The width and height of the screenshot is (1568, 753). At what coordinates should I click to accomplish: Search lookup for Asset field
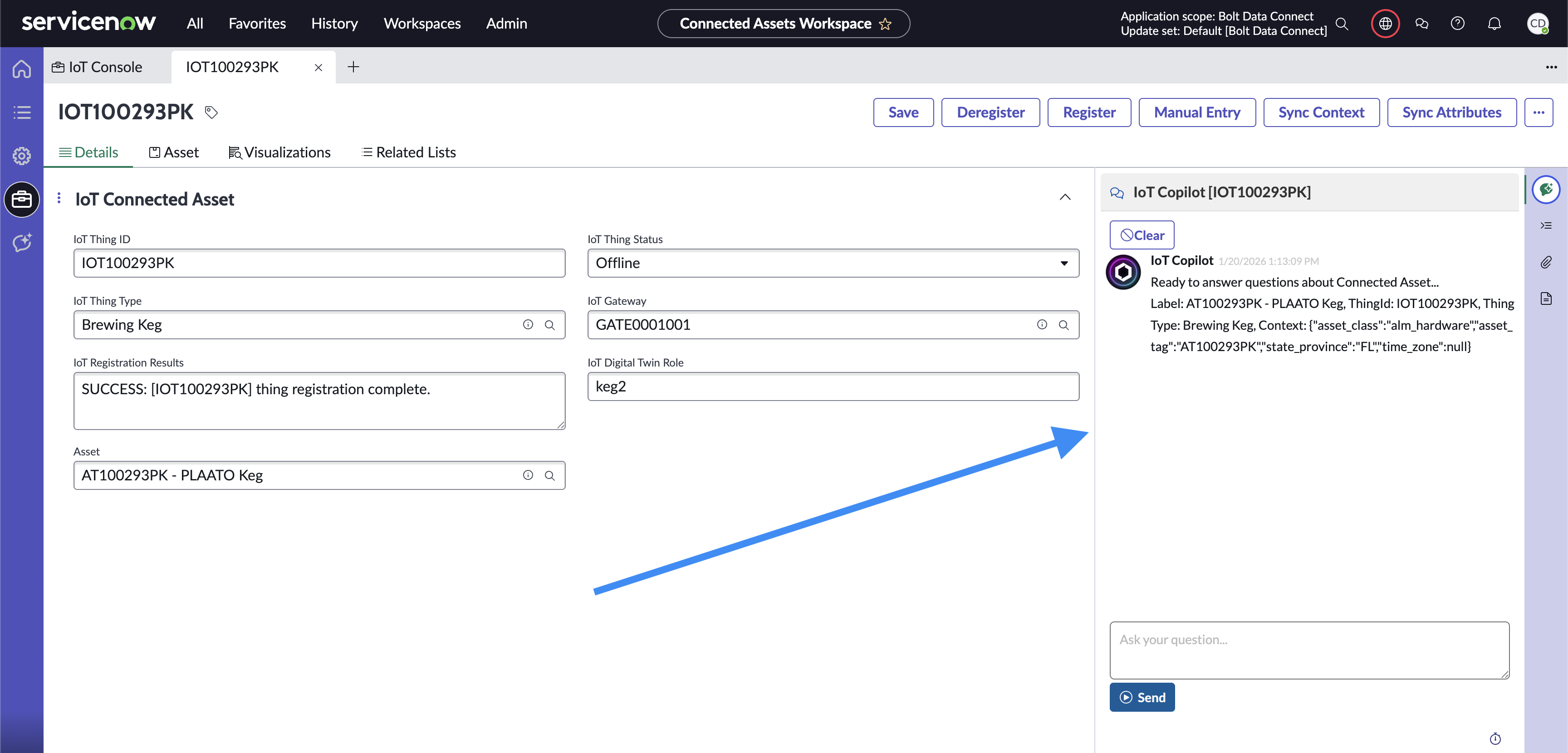click(549, 475)
